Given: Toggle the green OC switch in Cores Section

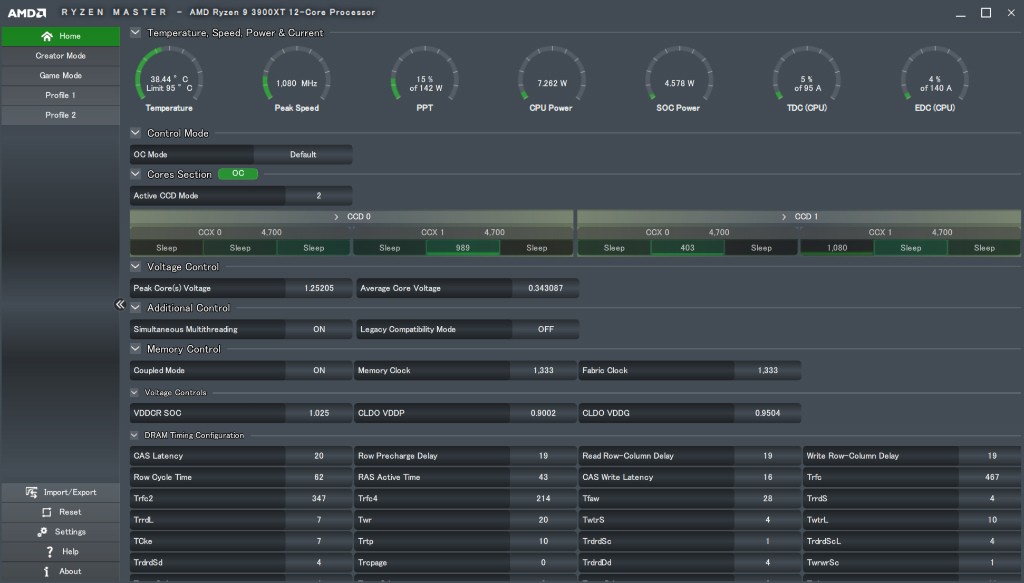Looking at the screenshot, I should [x=238, y=174].
